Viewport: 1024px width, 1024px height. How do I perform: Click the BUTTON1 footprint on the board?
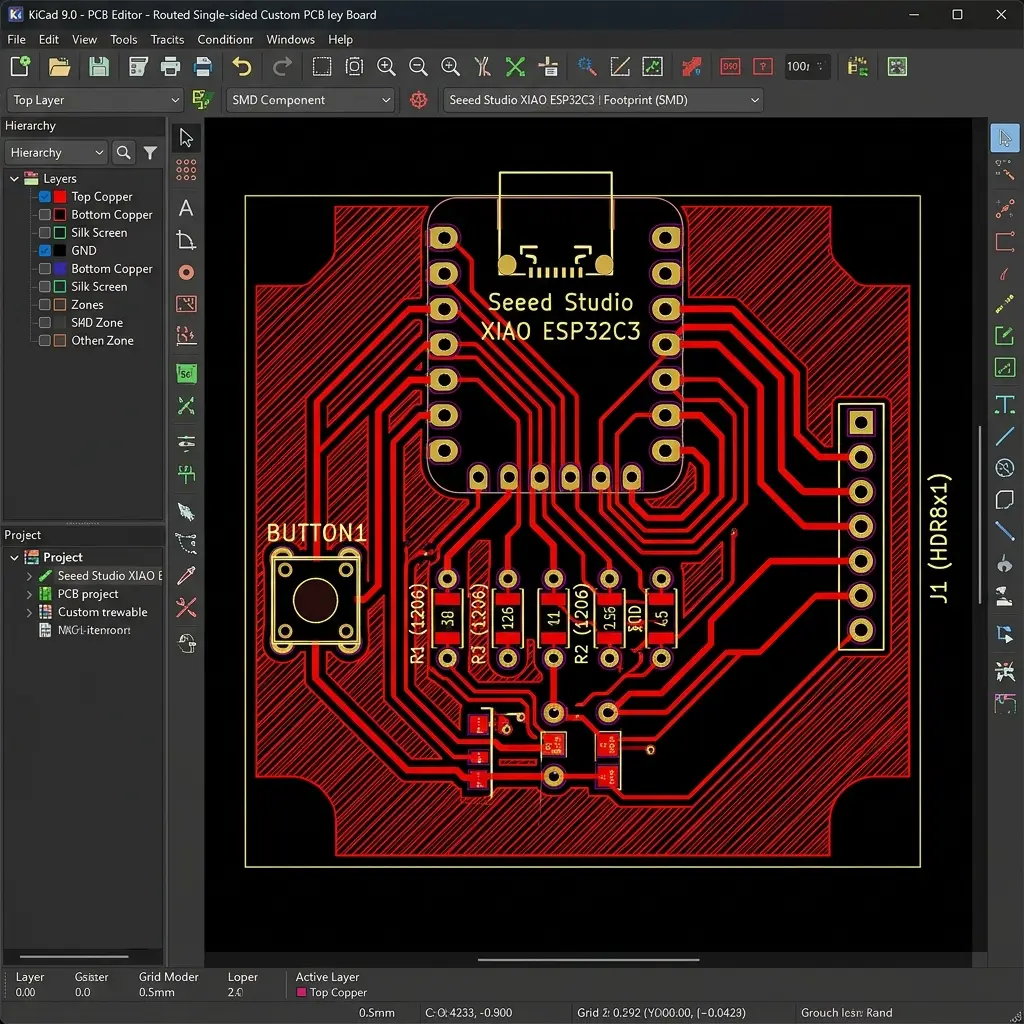pos(315,601)
